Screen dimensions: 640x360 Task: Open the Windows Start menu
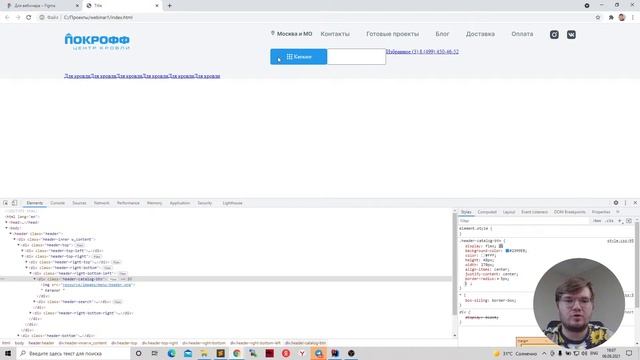pyautogui.click(x=8, y=353)
